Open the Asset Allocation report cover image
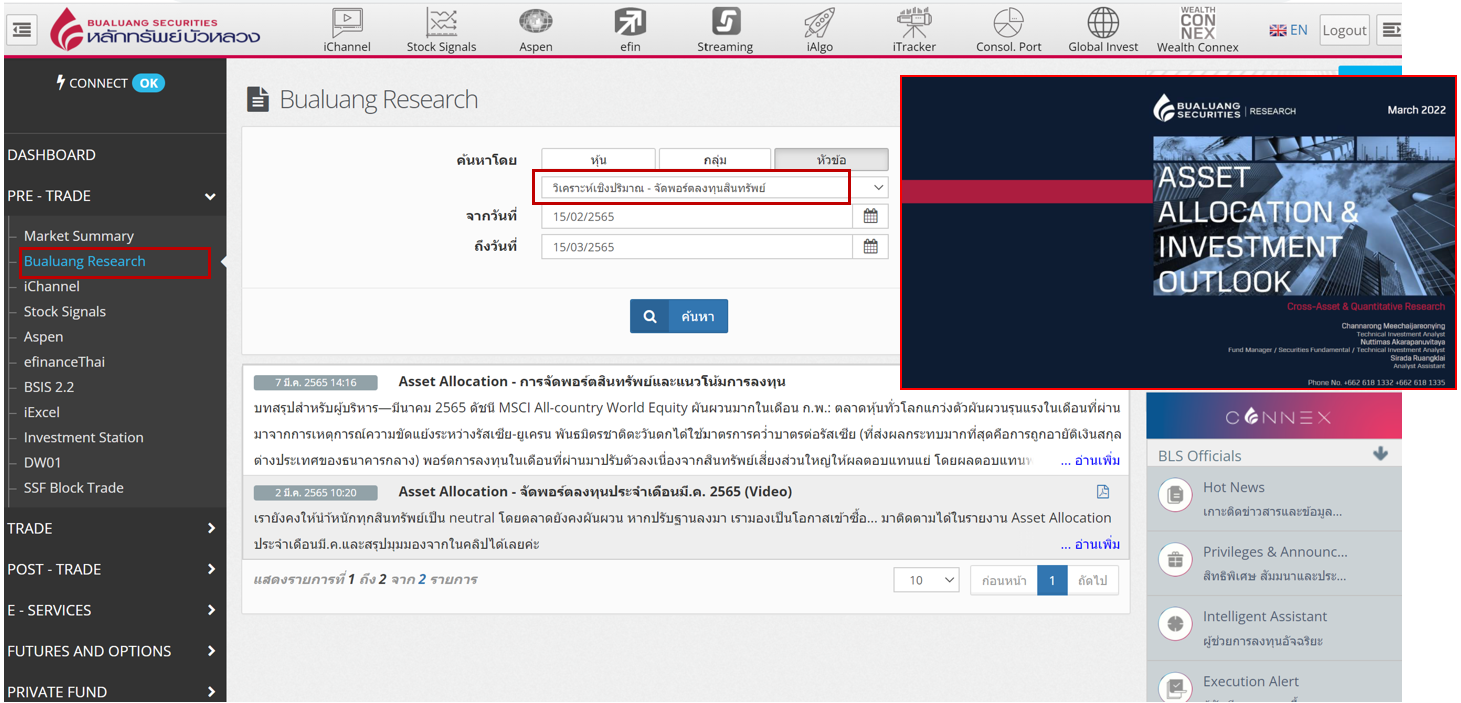The height and width of the screenshot is (703, 1461). [x=1178, y=232]
